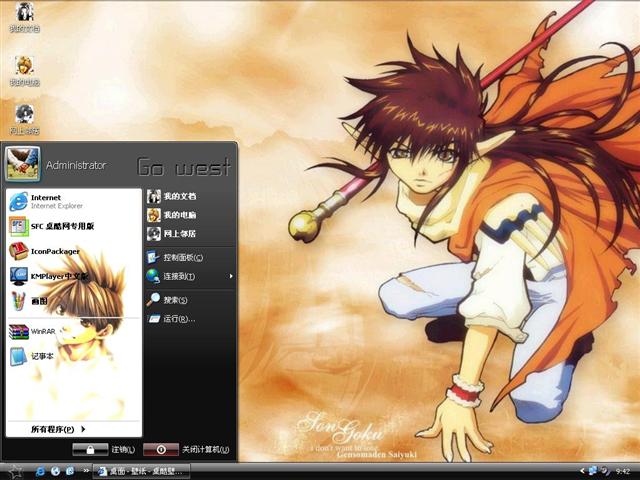This screenshot has width=640, height=480.
Task: Click the Administrator user name
Action: click(x=76, y=165)
